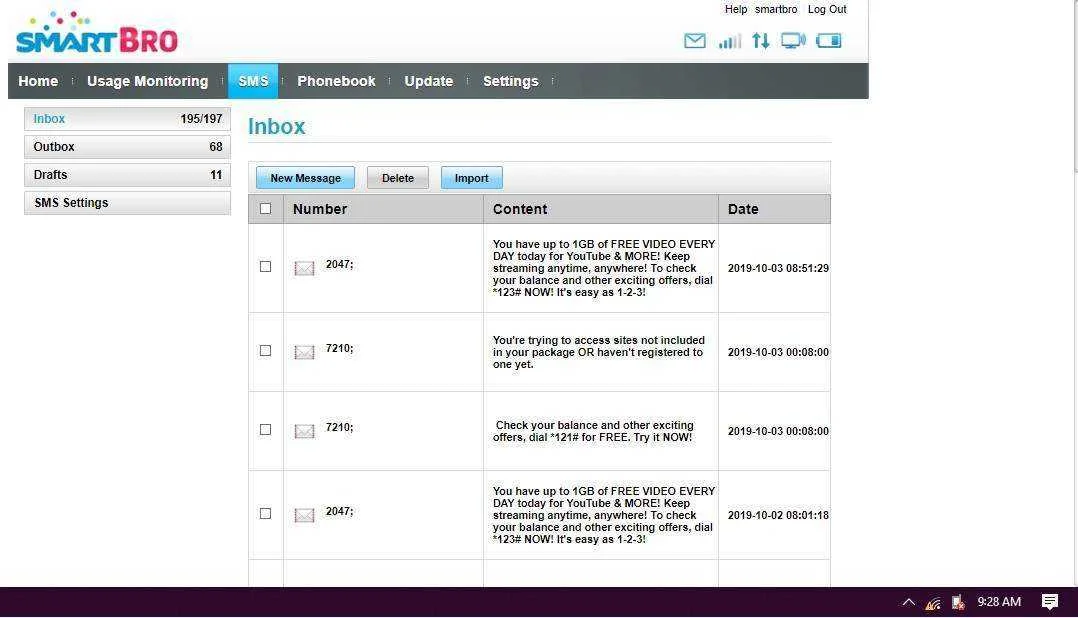Click the Inbox page heading
This screenshot has height=618, width=1078.
276,126
